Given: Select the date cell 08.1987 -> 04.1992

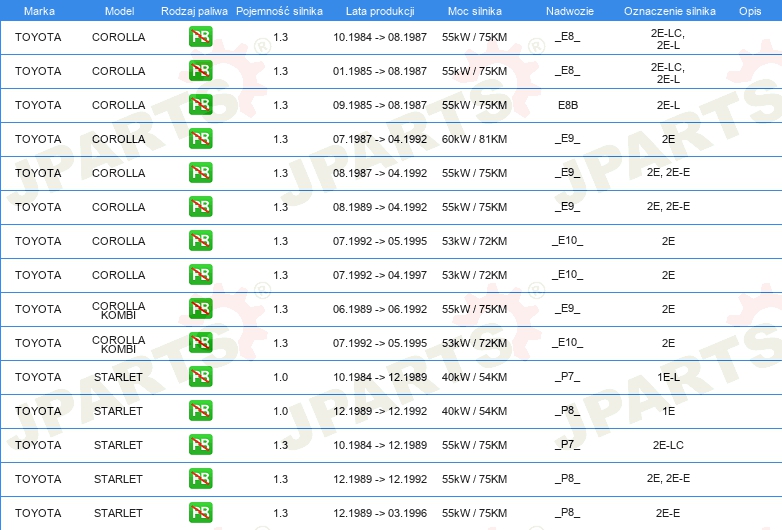Looking at the screenshot, I should (x=380, y=173).
